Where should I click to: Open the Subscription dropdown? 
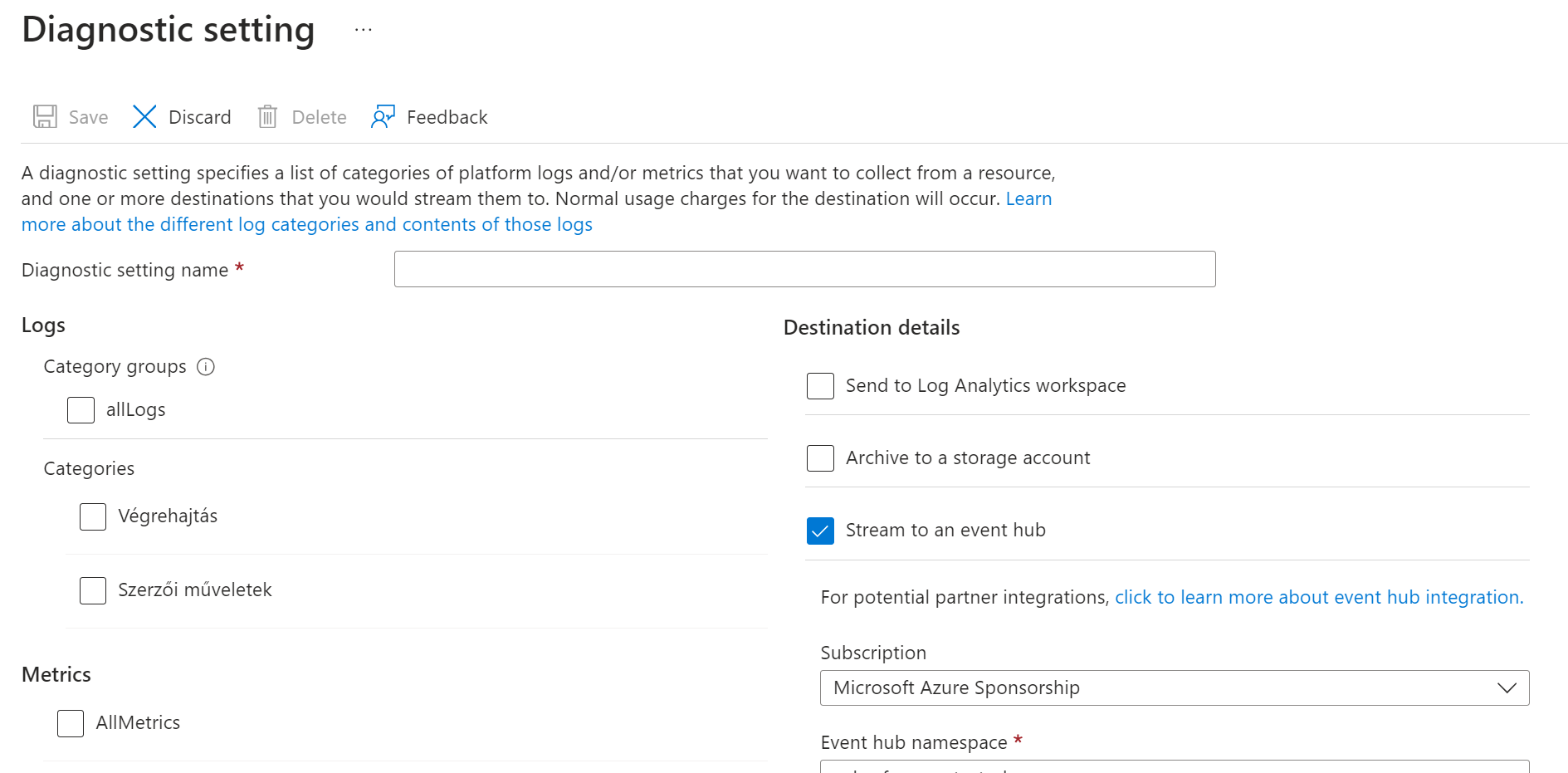pyautogui.click(x=1175, y=688)
